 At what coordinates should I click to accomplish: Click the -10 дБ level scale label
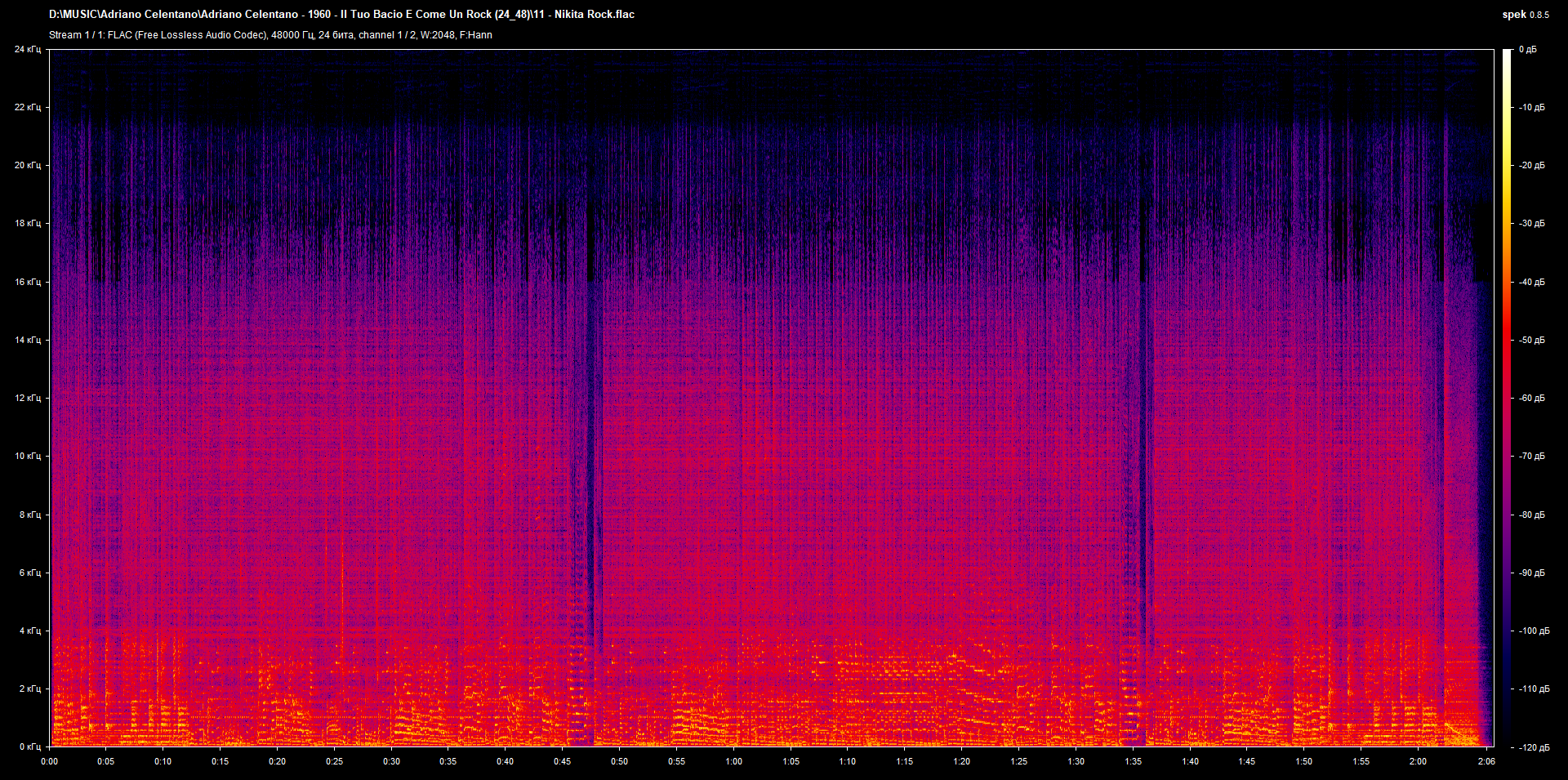[x=1532, y=108]
